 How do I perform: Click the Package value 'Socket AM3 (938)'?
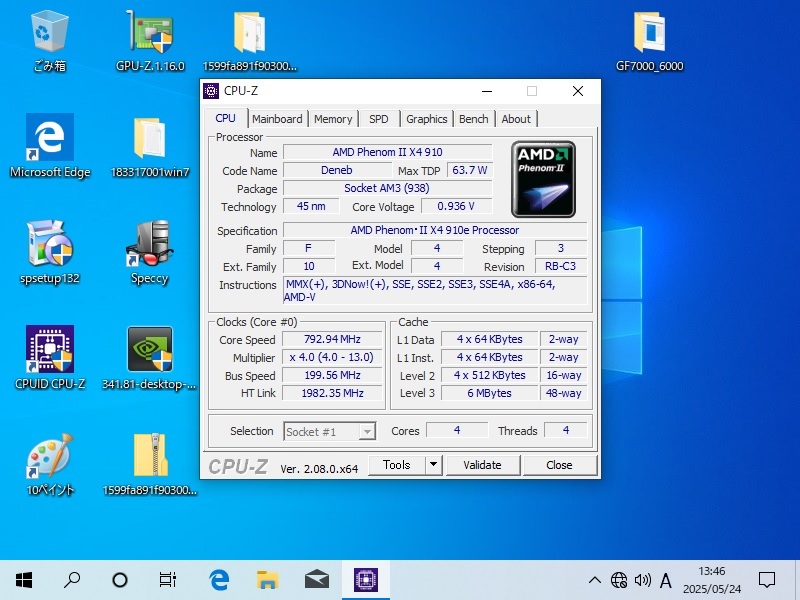coord(388,188)
